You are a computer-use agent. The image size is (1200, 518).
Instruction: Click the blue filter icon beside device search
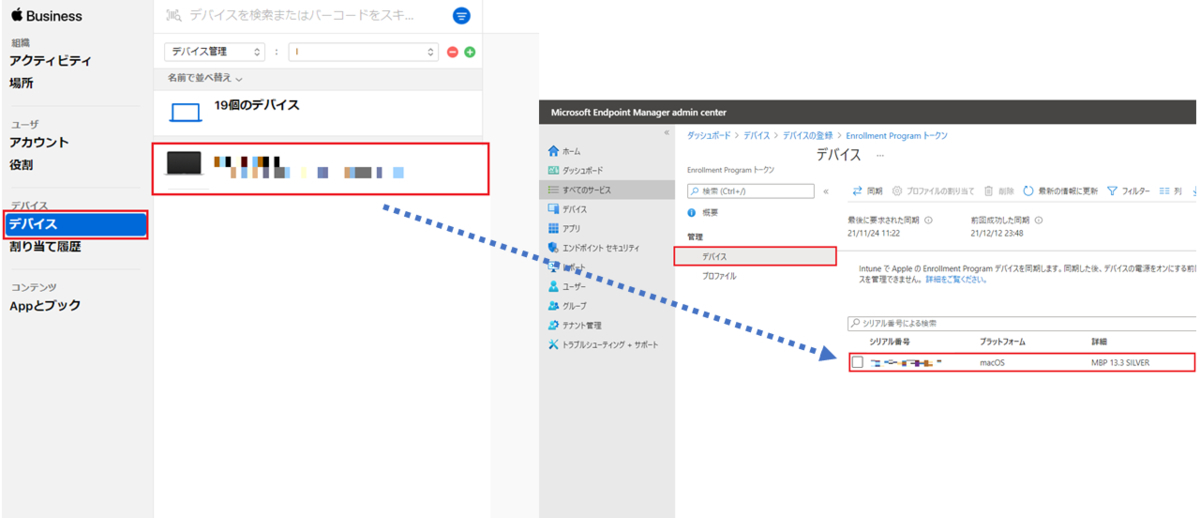[x=461, y=16]
